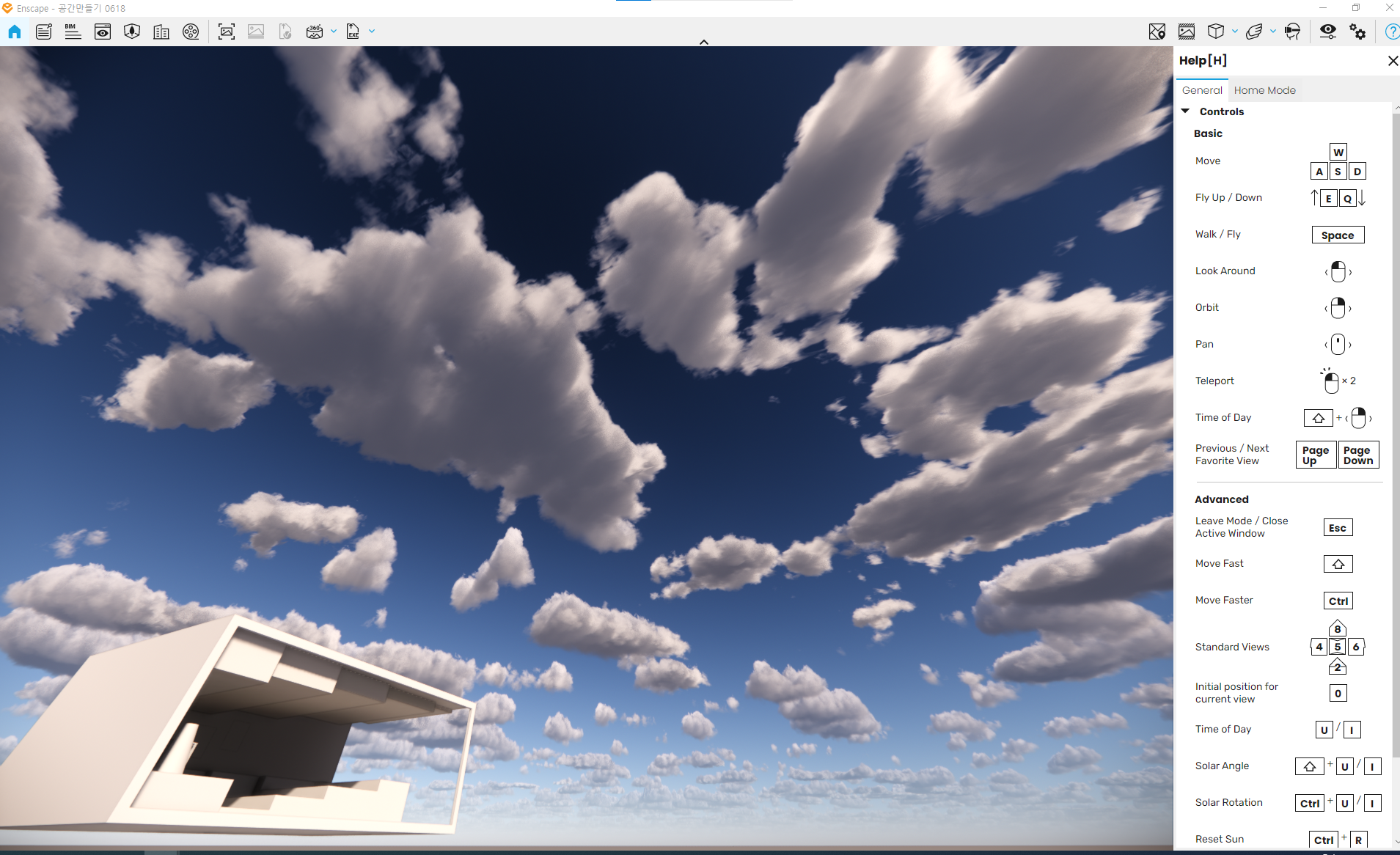Screen dimensions: 1400x855
Task: Click the 0 key for initial position
Action: tap(1338, 693)
